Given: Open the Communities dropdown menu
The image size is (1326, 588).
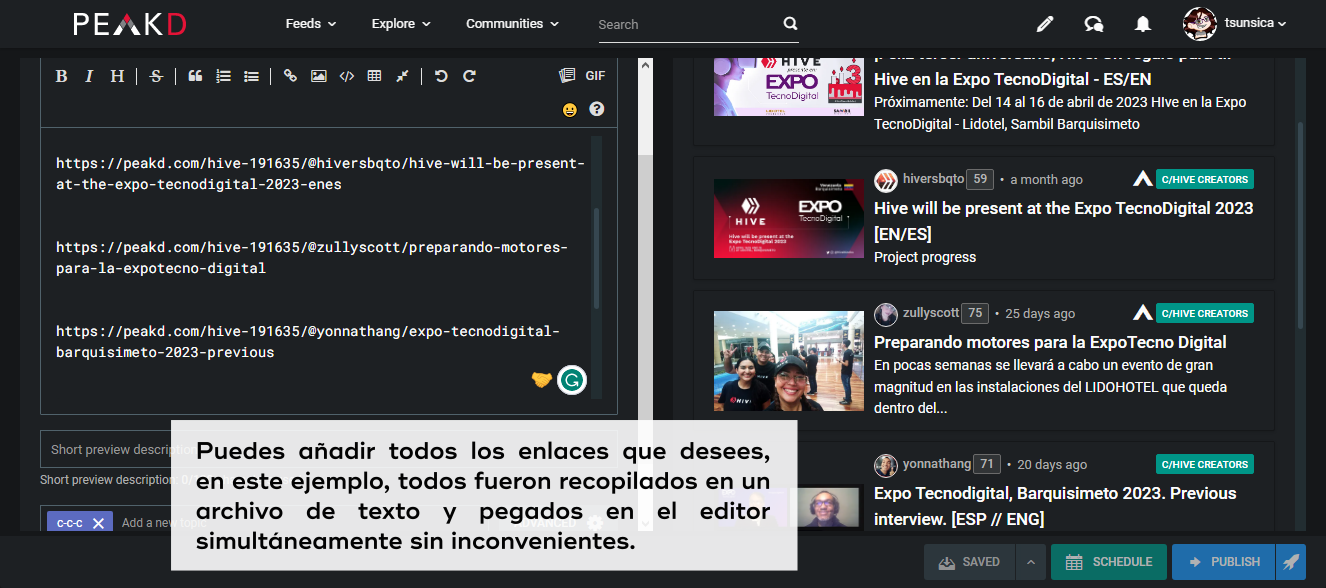Looking at the screenshot, I should coord(513,23).
